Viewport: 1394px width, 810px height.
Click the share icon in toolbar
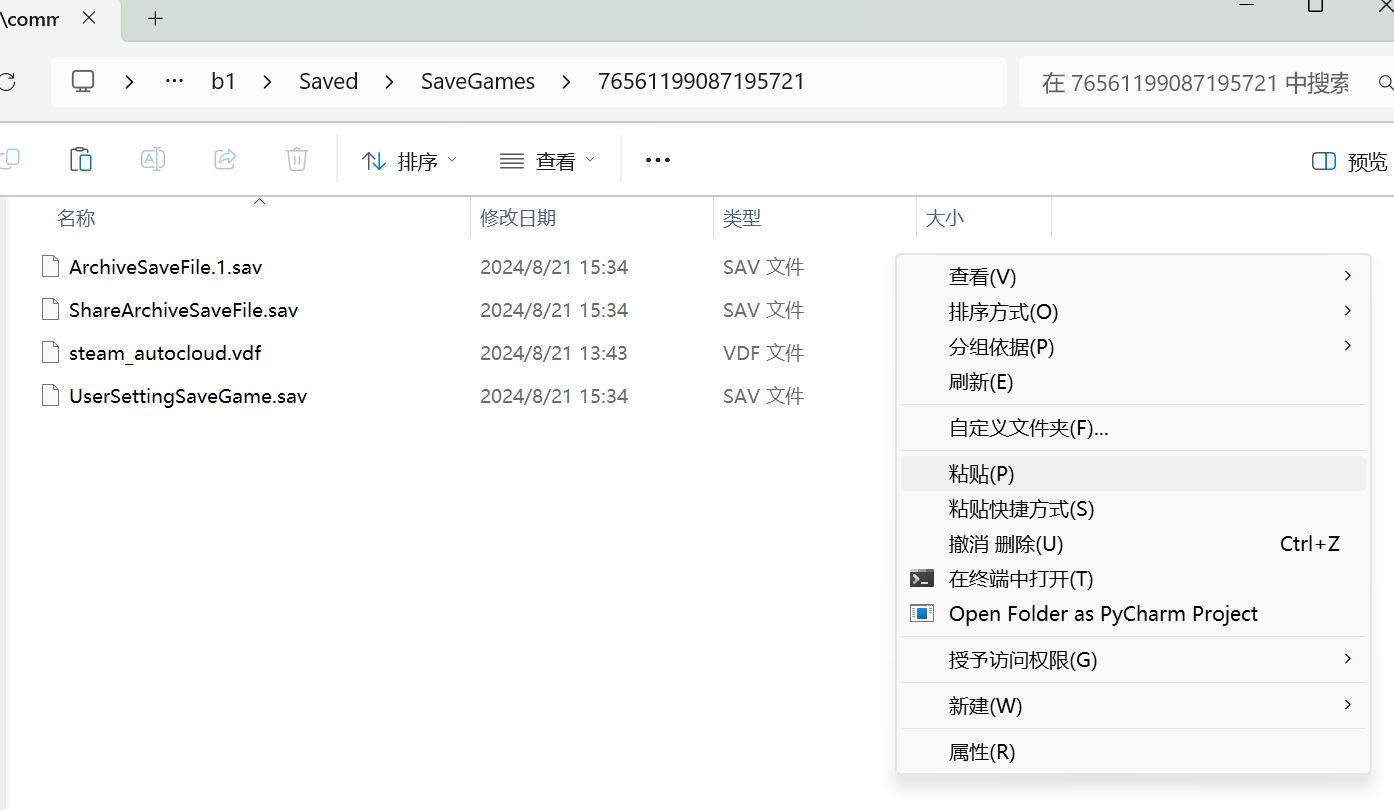click(x=225, y=160)
